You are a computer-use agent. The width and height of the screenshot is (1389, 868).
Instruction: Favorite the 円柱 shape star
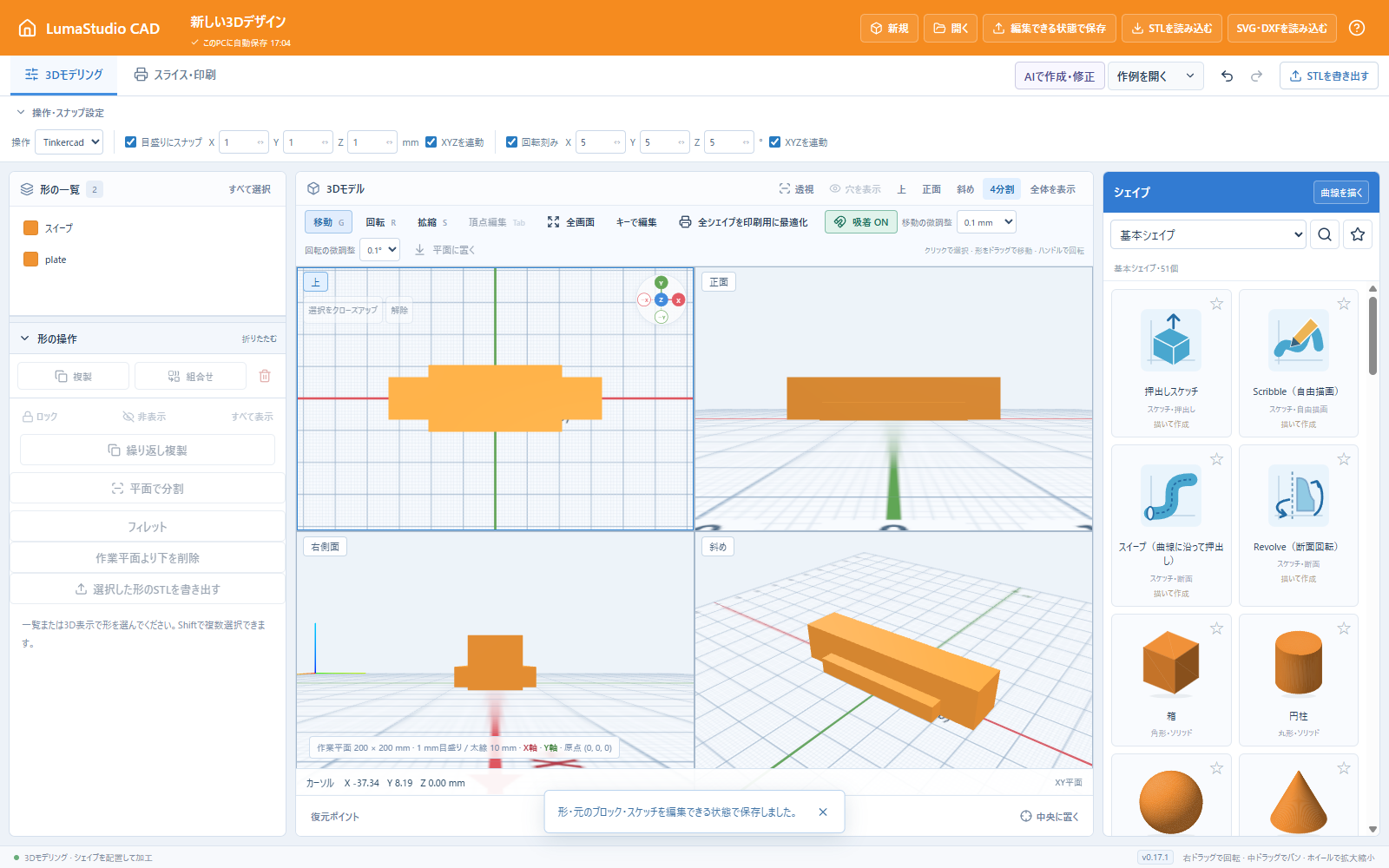pyautogui.click(x=1344, y=628)
